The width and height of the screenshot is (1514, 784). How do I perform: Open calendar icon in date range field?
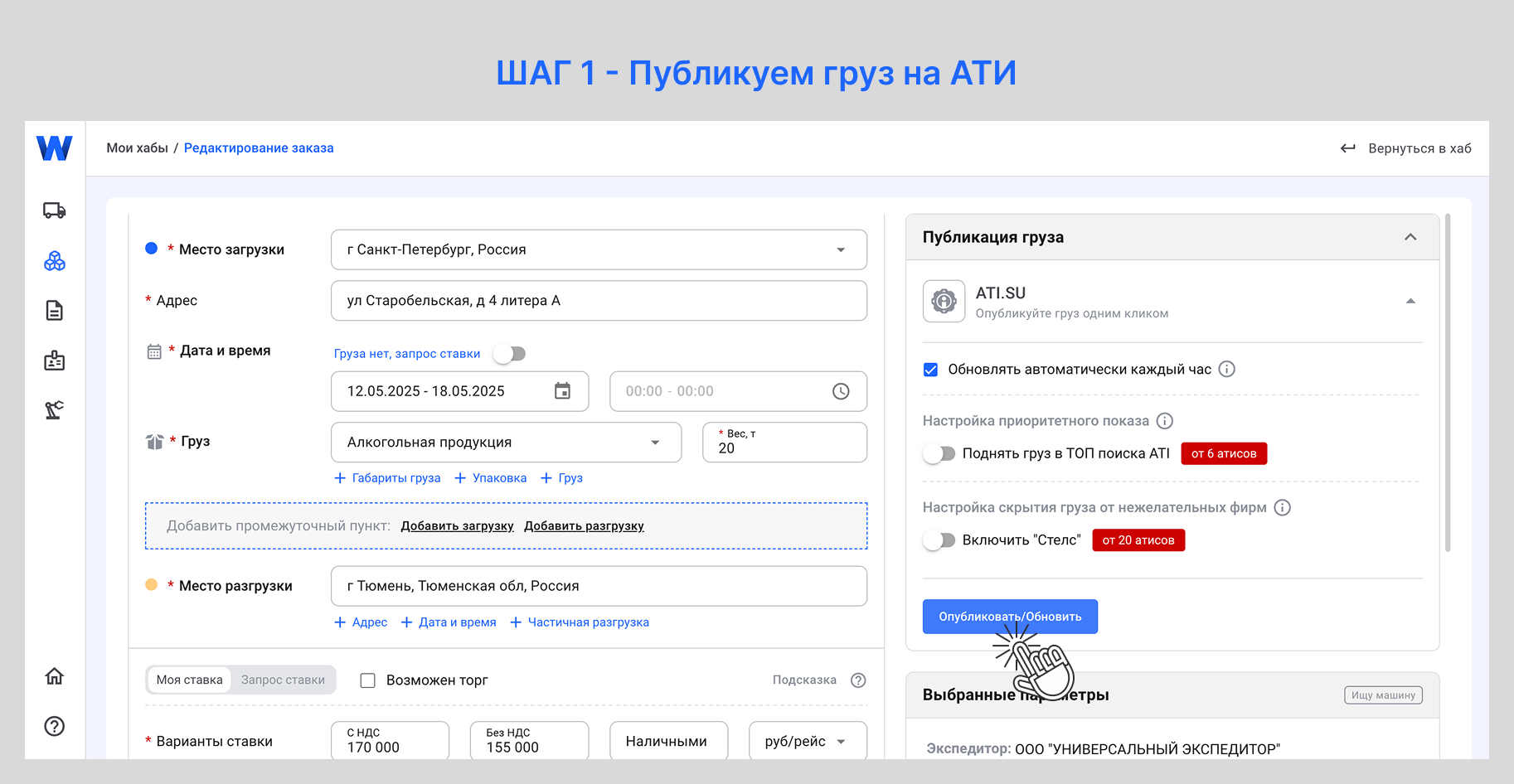click(x=562, y=391)
